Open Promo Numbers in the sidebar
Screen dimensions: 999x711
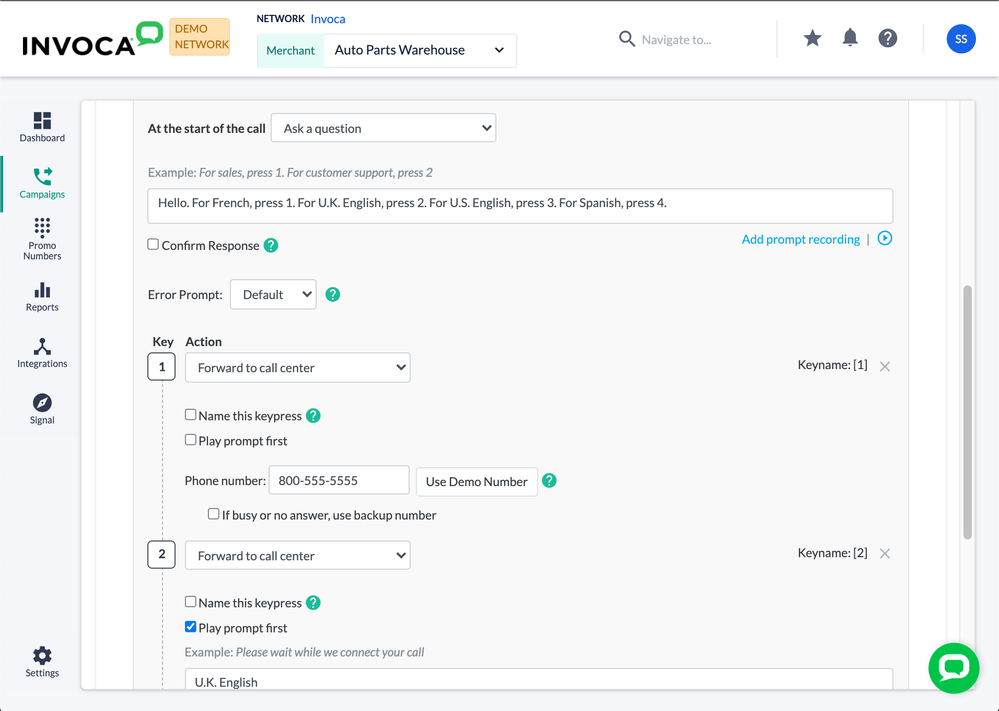(x=42, y=239)
